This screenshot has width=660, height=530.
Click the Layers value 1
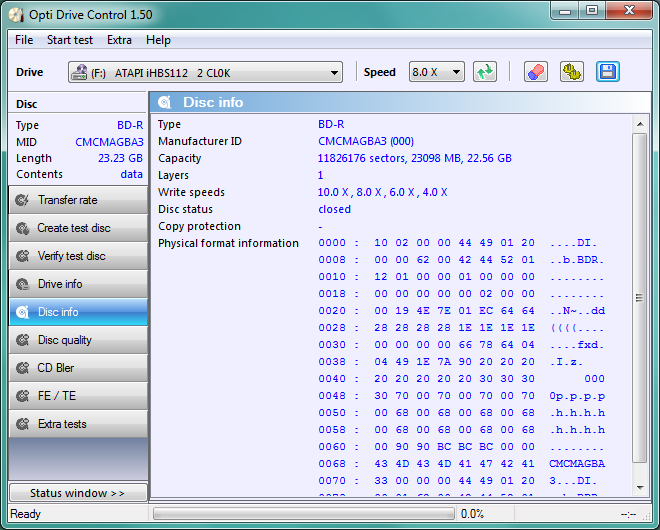(x=320, y=175)
